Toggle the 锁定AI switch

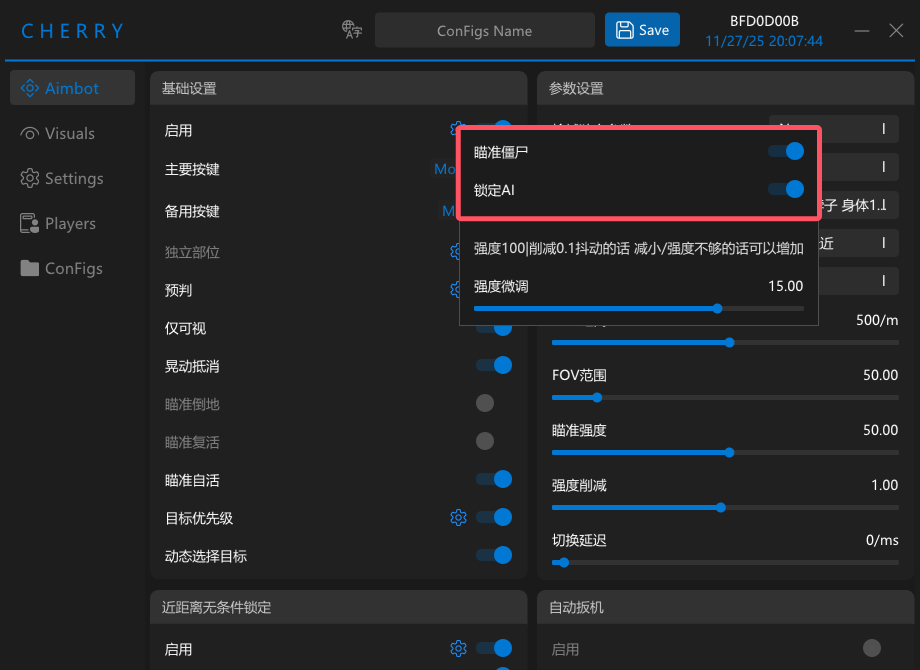pos(786,190)
